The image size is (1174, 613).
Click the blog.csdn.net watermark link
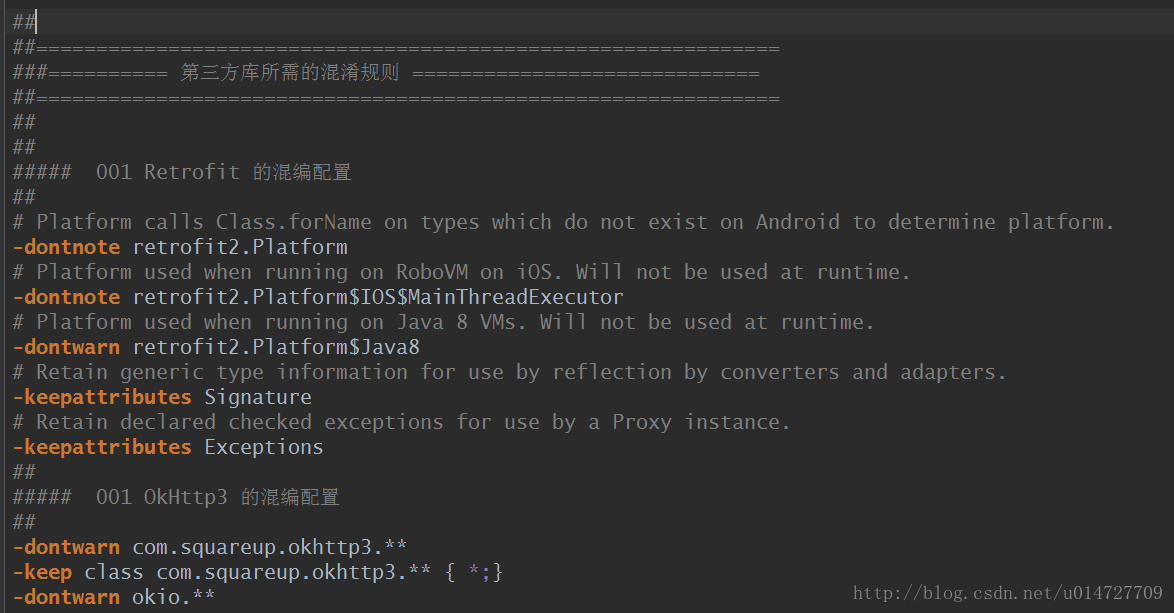[1008, 594]
